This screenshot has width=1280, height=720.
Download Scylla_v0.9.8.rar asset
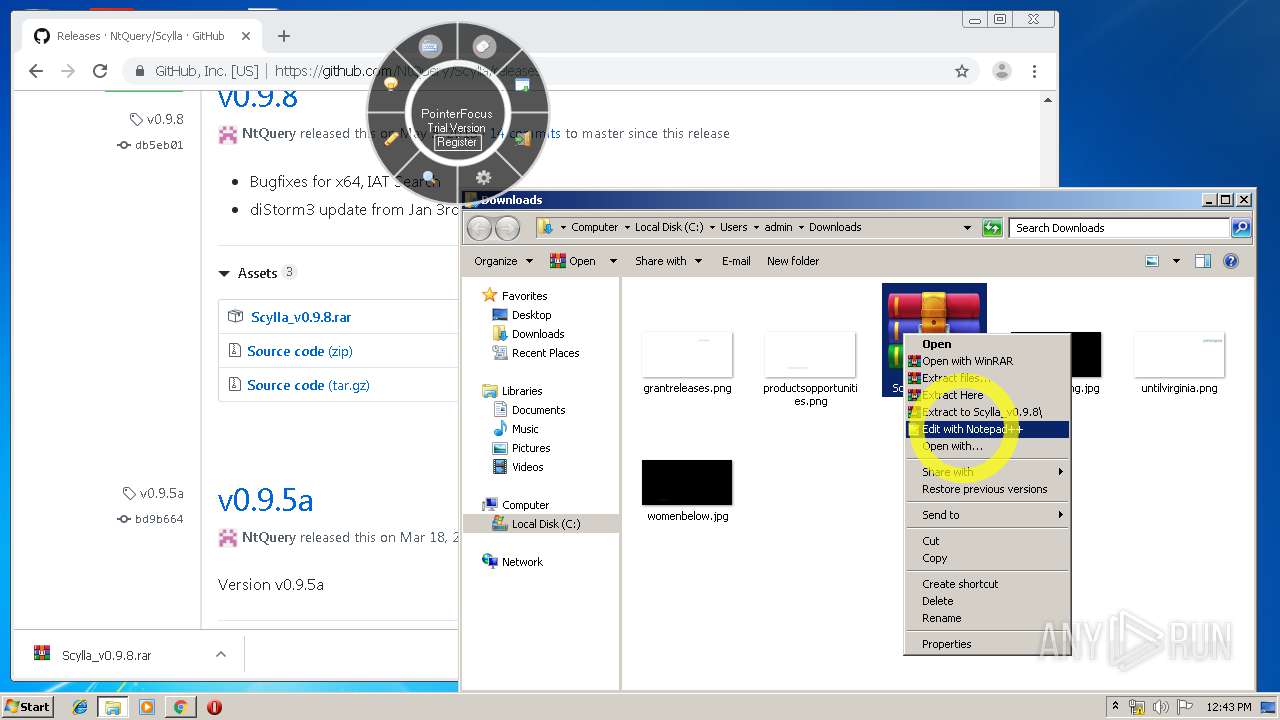[x=300, y=317]
